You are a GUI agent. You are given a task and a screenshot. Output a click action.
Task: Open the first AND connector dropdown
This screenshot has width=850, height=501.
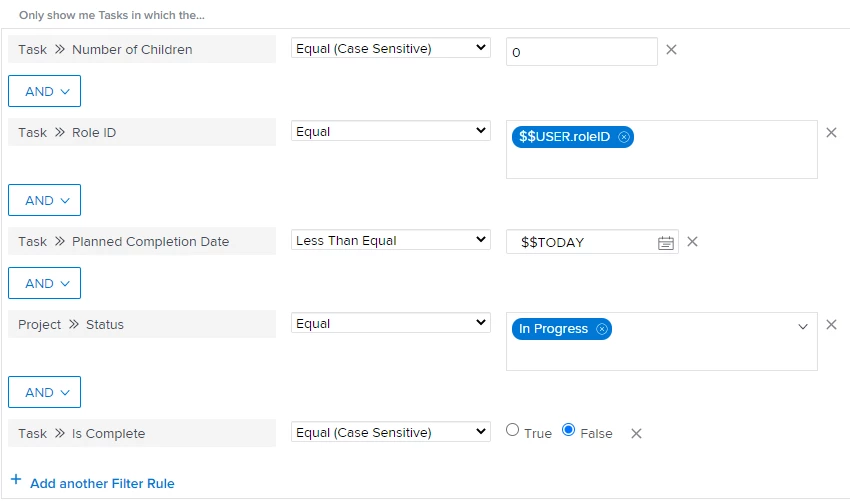click(44, 91)
